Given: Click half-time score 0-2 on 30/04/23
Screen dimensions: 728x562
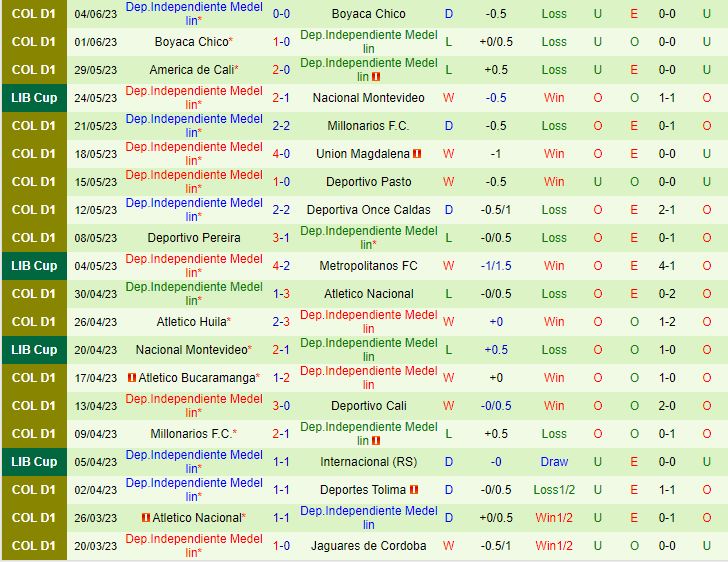Looking at the screenshot, I should coord(667,294).
